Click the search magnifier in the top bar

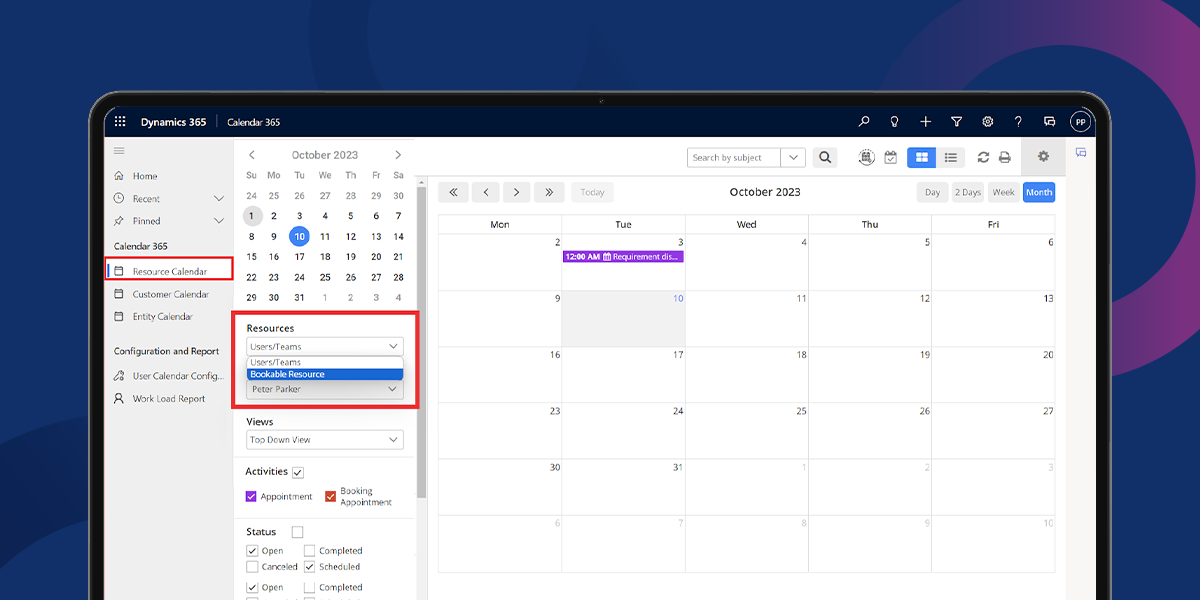[x=864, y=122]
